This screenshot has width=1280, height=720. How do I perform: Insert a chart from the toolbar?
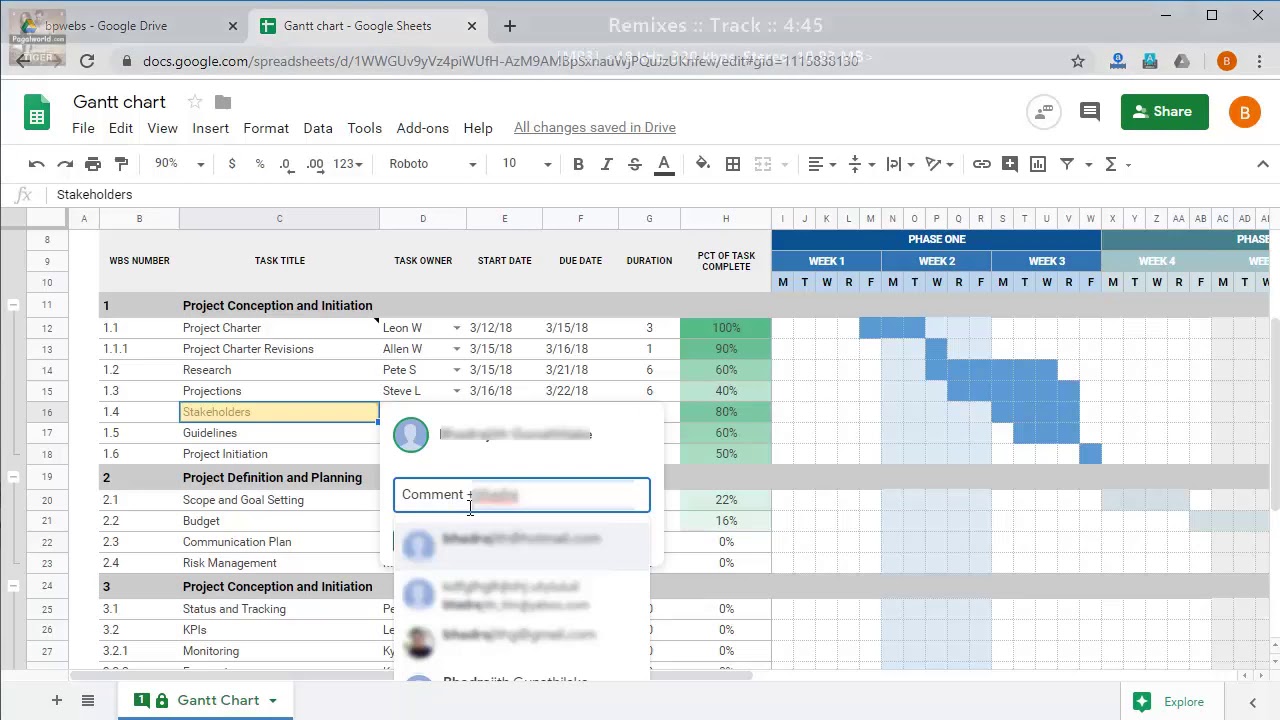pyautogui.click(x=1038, y=164)
